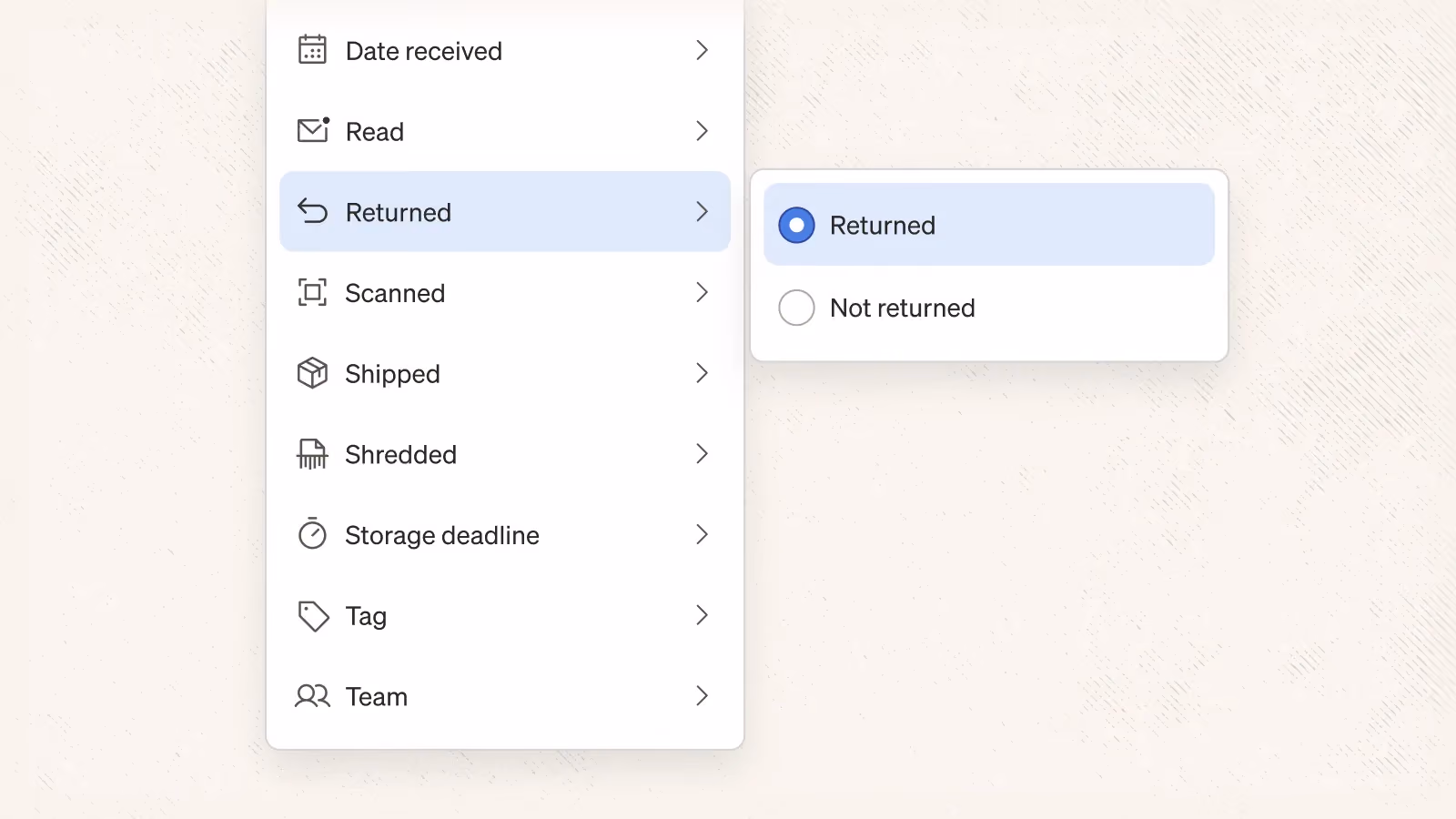
Task: Select the Returned radio button
Action: coord(796,225)
